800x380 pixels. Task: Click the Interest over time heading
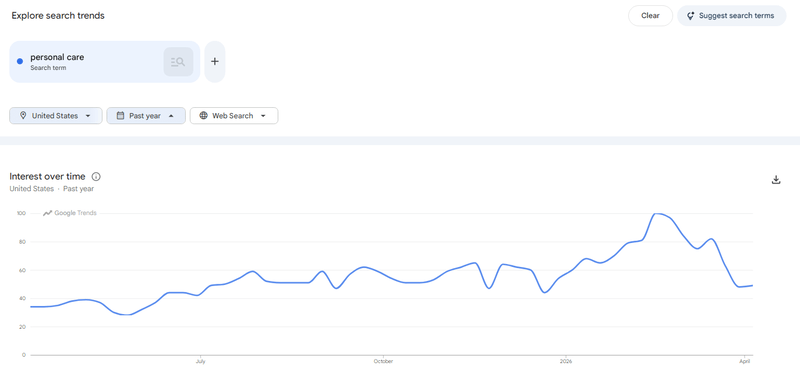pyautogui.click(x=47, y=176)
